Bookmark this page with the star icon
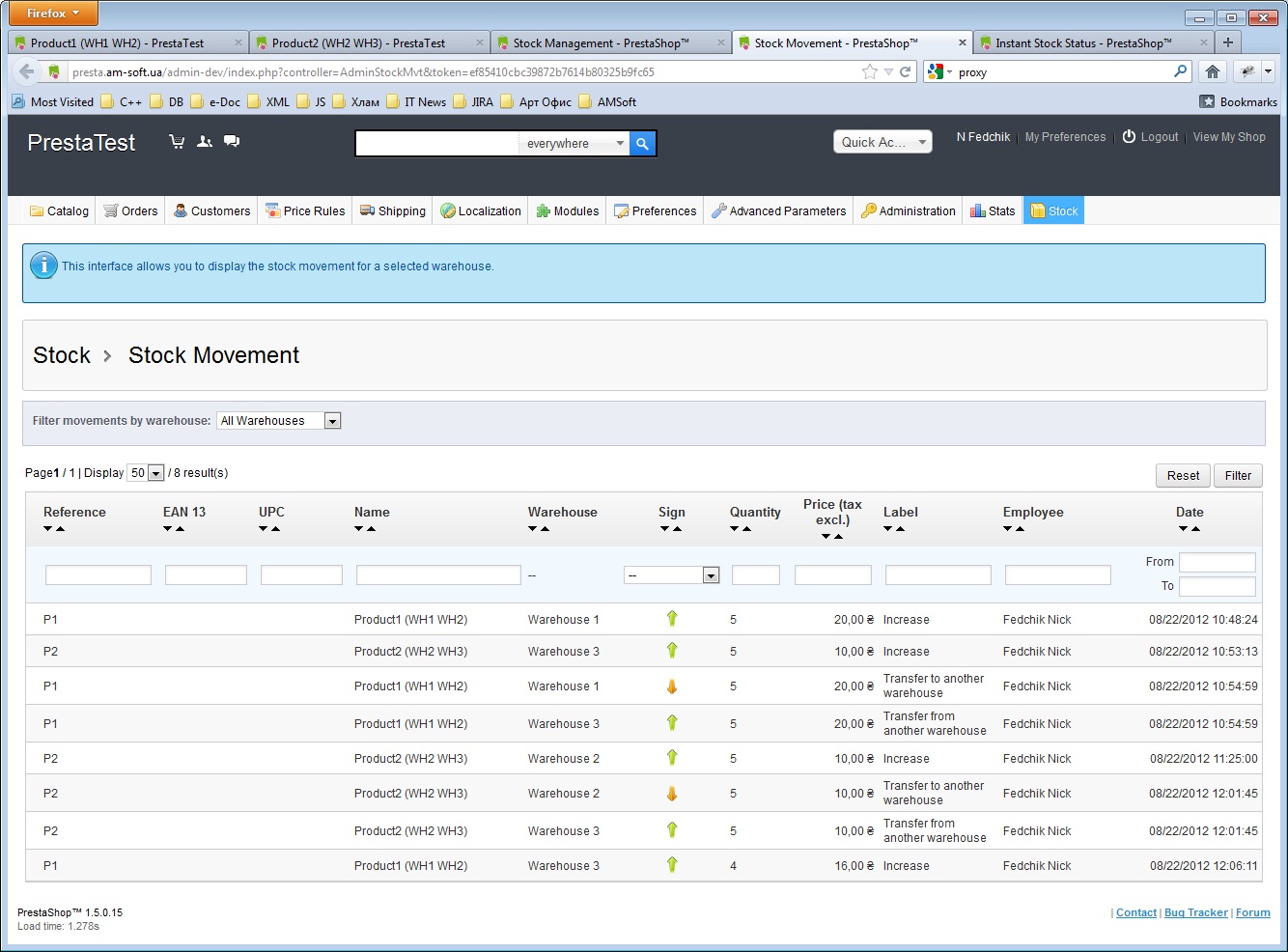The image size is (1288, 952). coord(869,71)
